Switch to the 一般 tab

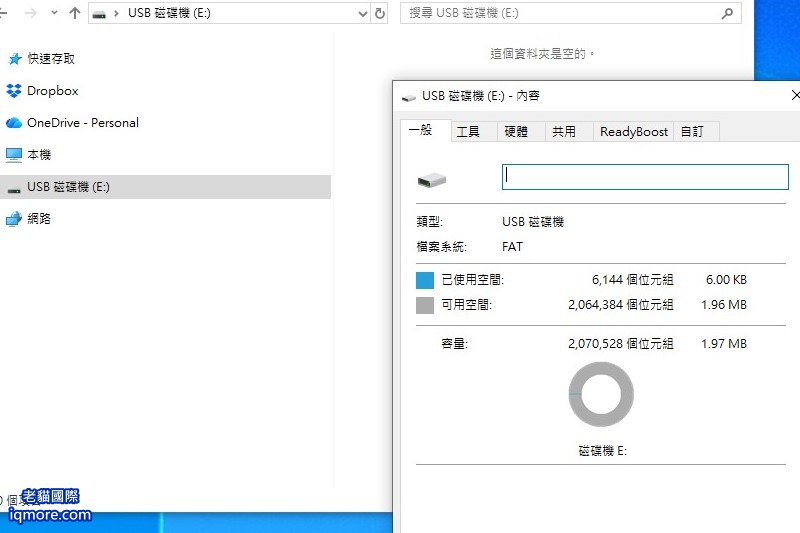click(426, 131)
